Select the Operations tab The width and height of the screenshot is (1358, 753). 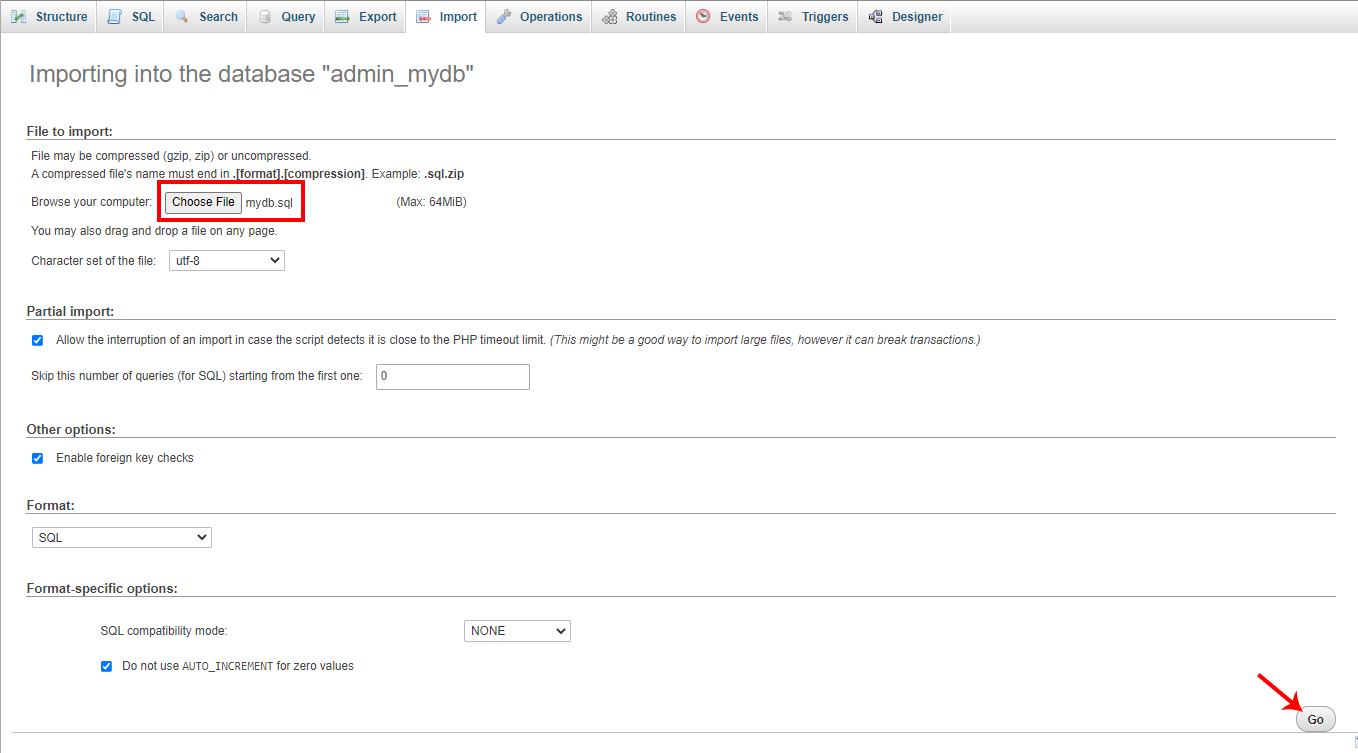(539, 17)
